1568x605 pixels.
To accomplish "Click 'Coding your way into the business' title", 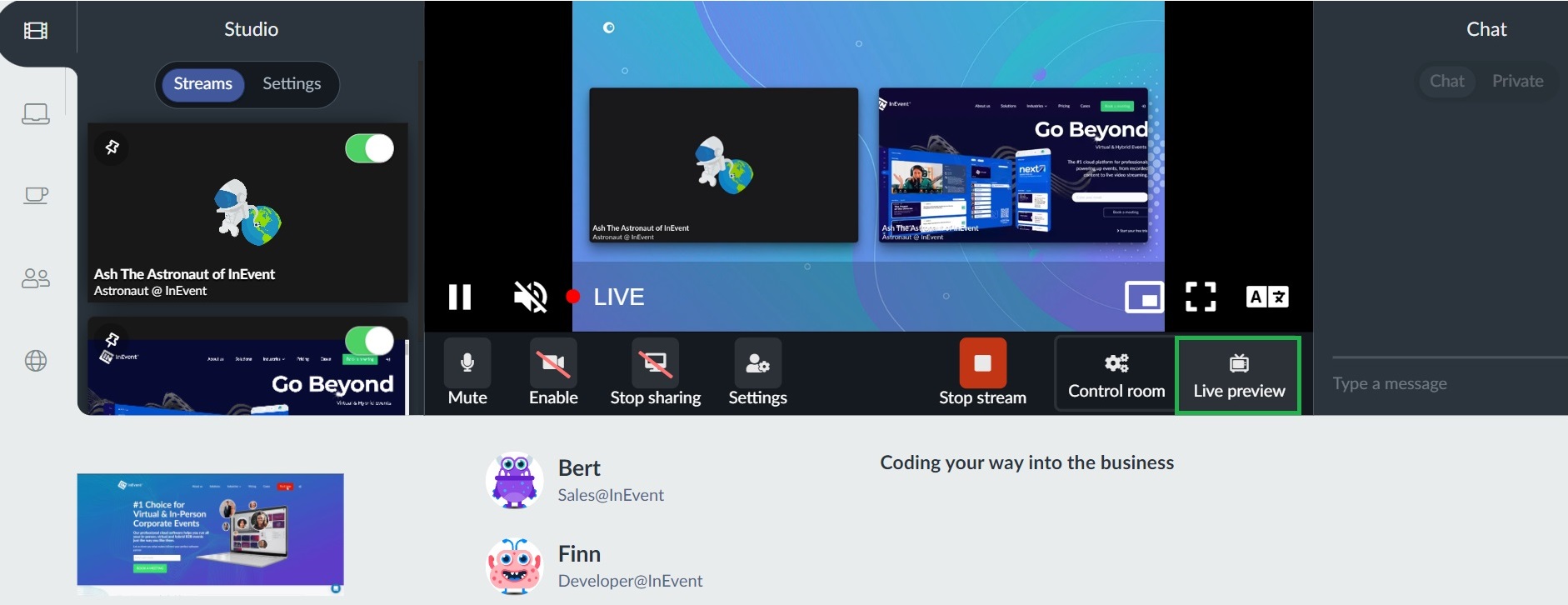I will click(1026, 463).
